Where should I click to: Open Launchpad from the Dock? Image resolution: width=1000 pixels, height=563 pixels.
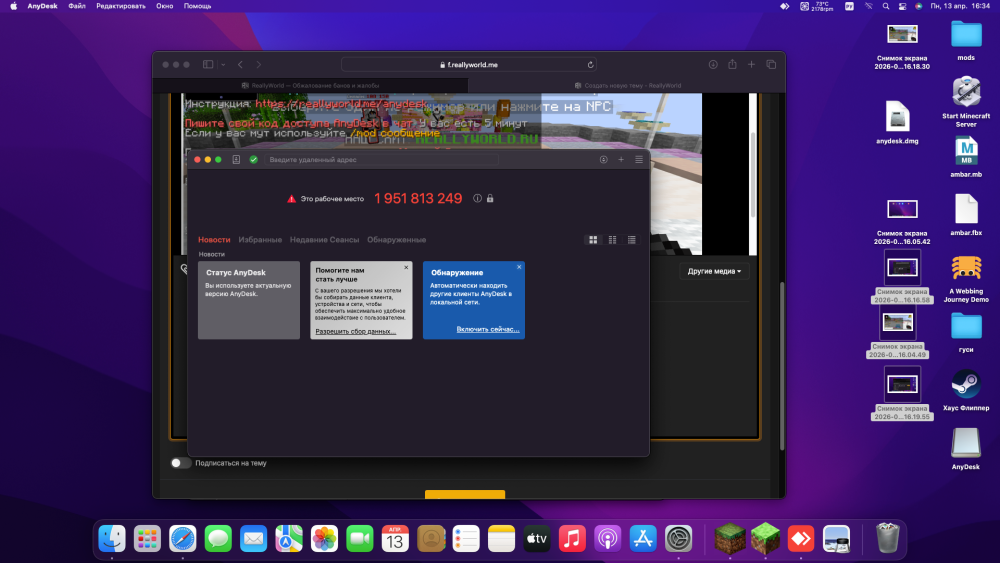tap(147, 539)
